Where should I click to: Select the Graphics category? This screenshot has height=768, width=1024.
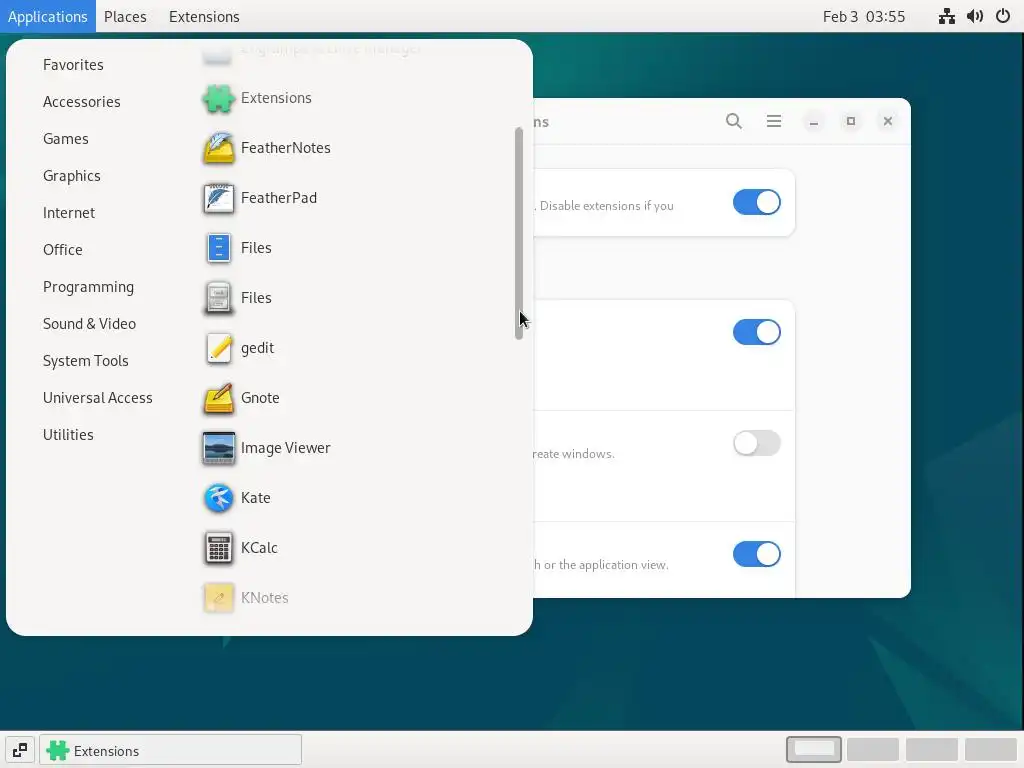72,176
